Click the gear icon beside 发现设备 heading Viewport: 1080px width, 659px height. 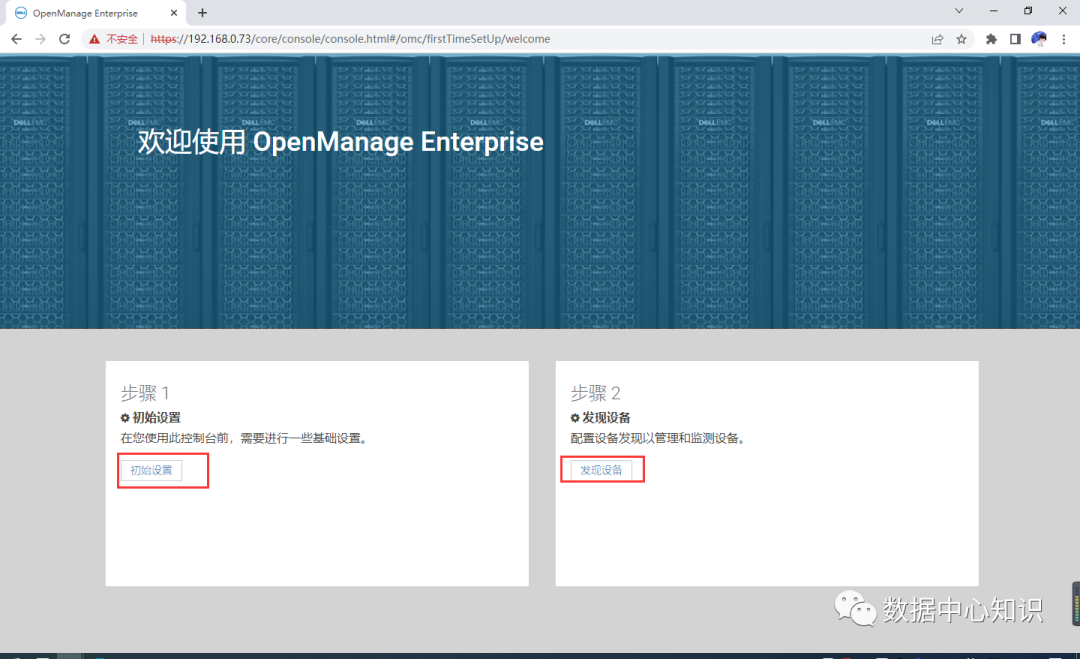[x=575, y=418]
